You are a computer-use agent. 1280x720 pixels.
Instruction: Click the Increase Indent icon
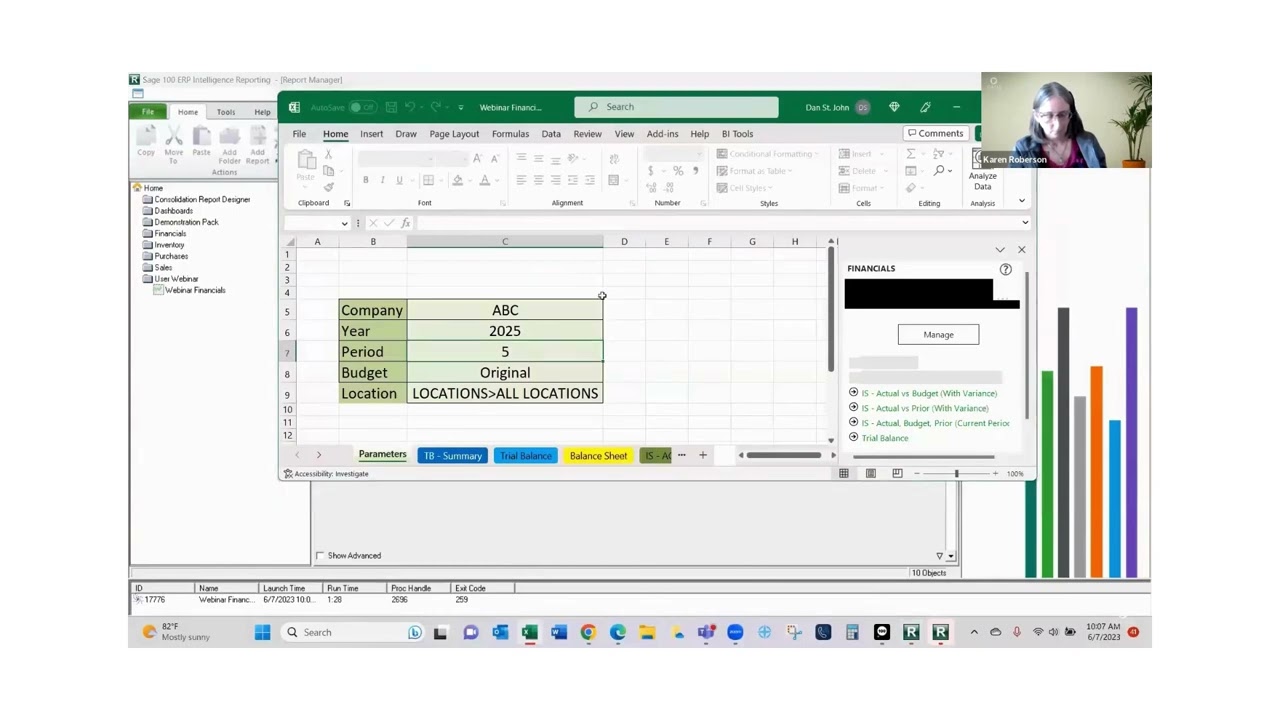pos(589,180)
